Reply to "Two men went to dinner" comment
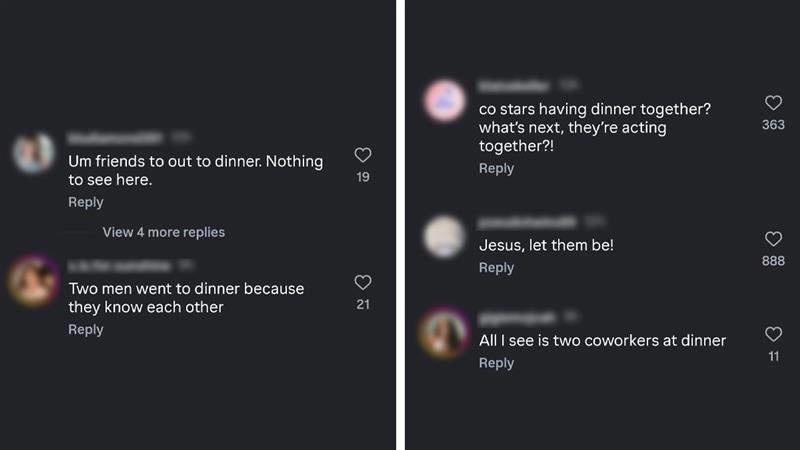The height and width of the screenshot is (450, 800). pyautogui.click(x=86, y=329)
